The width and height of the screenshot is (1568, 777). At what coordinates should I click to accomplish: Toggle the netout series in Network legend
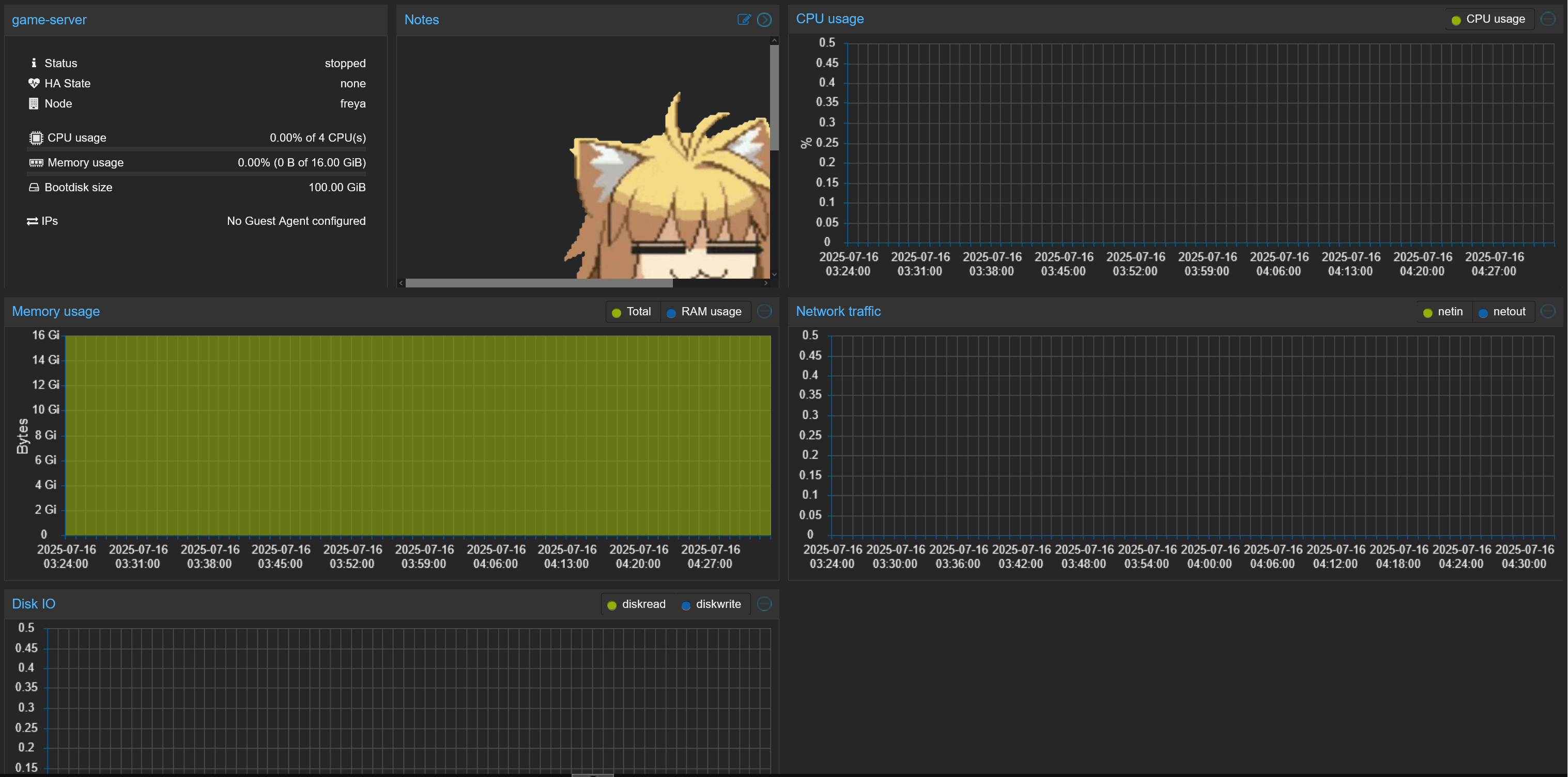(x=1502, y=312)
